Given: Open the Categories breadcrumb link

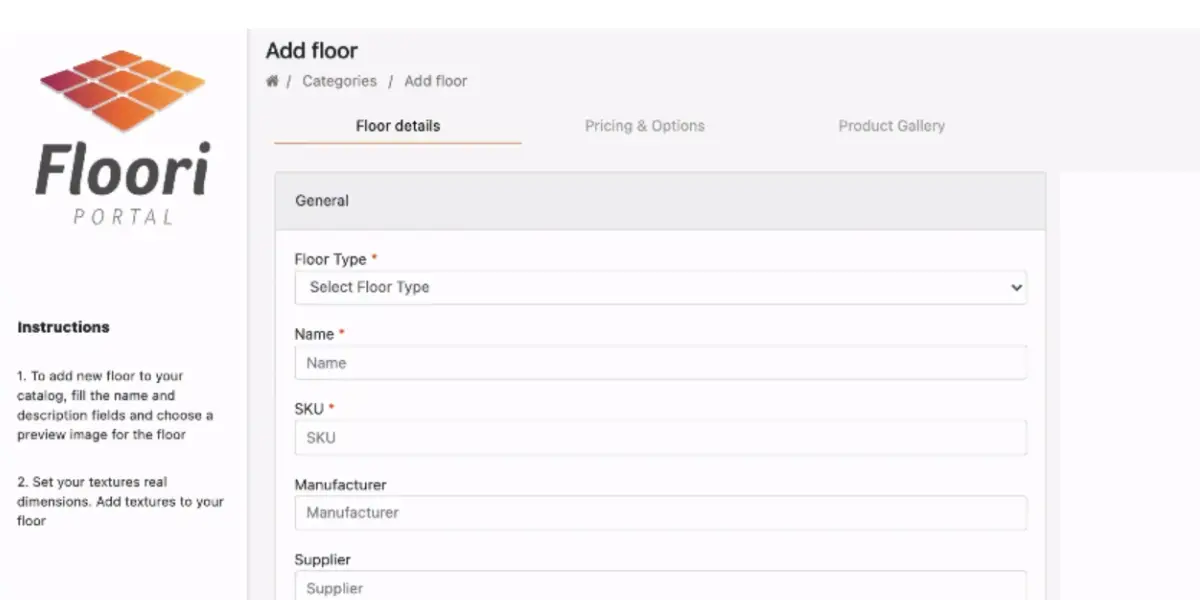Looking at the screenshot, I should 340,81.
